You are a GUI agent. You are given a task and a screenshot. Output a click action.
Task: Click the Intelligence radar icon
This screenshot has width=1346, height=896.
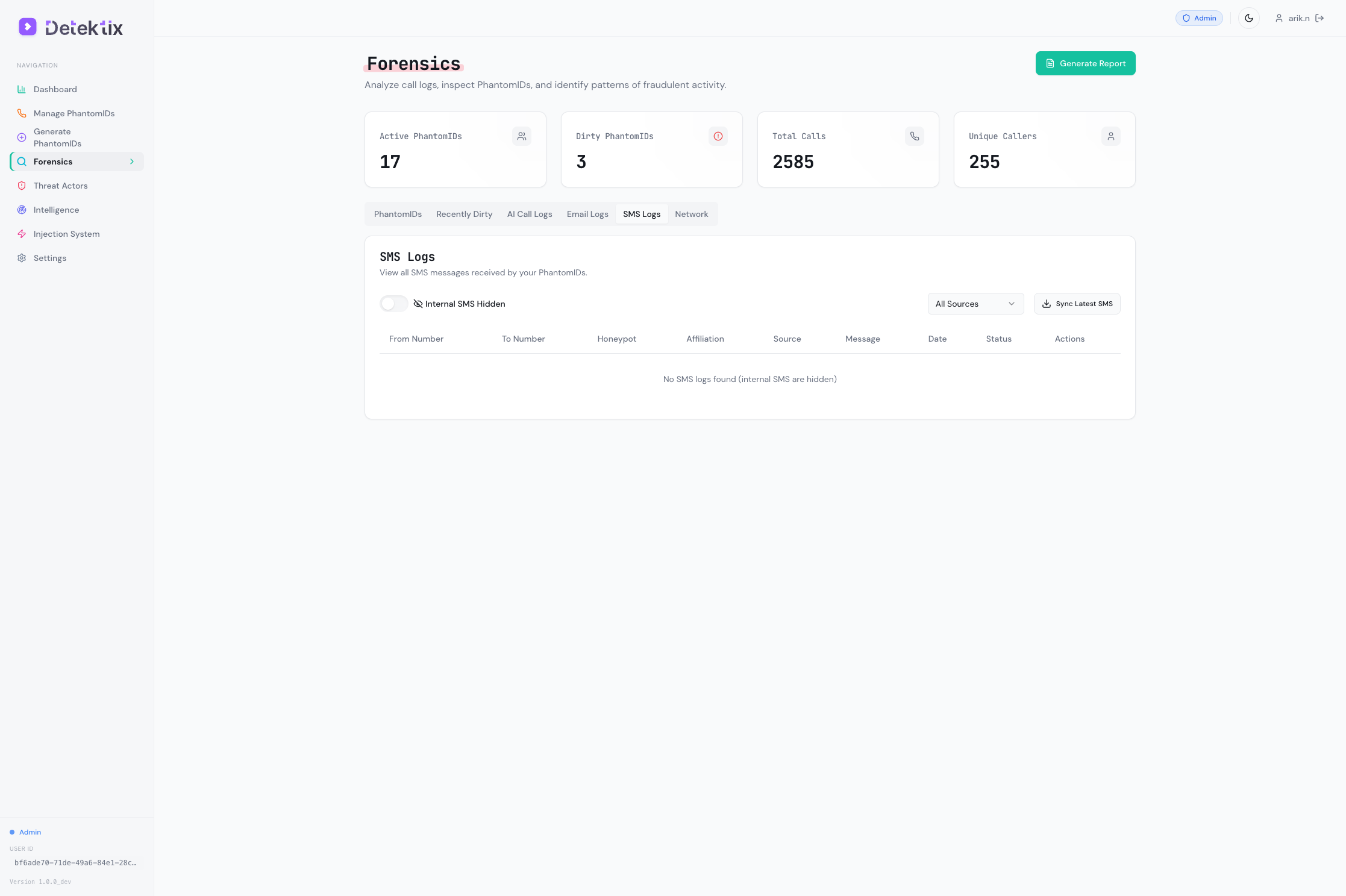click(22, 210)
